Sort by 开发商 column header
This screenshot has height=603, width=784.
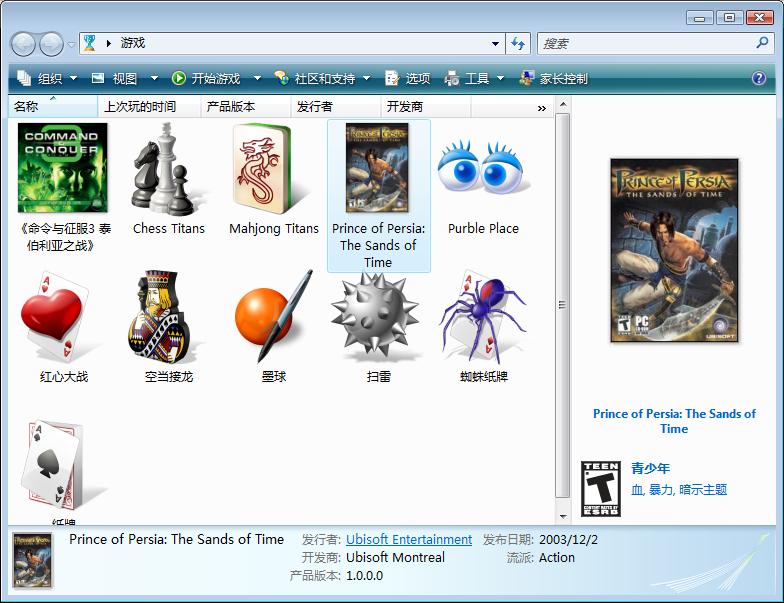(x=426, y=106)
